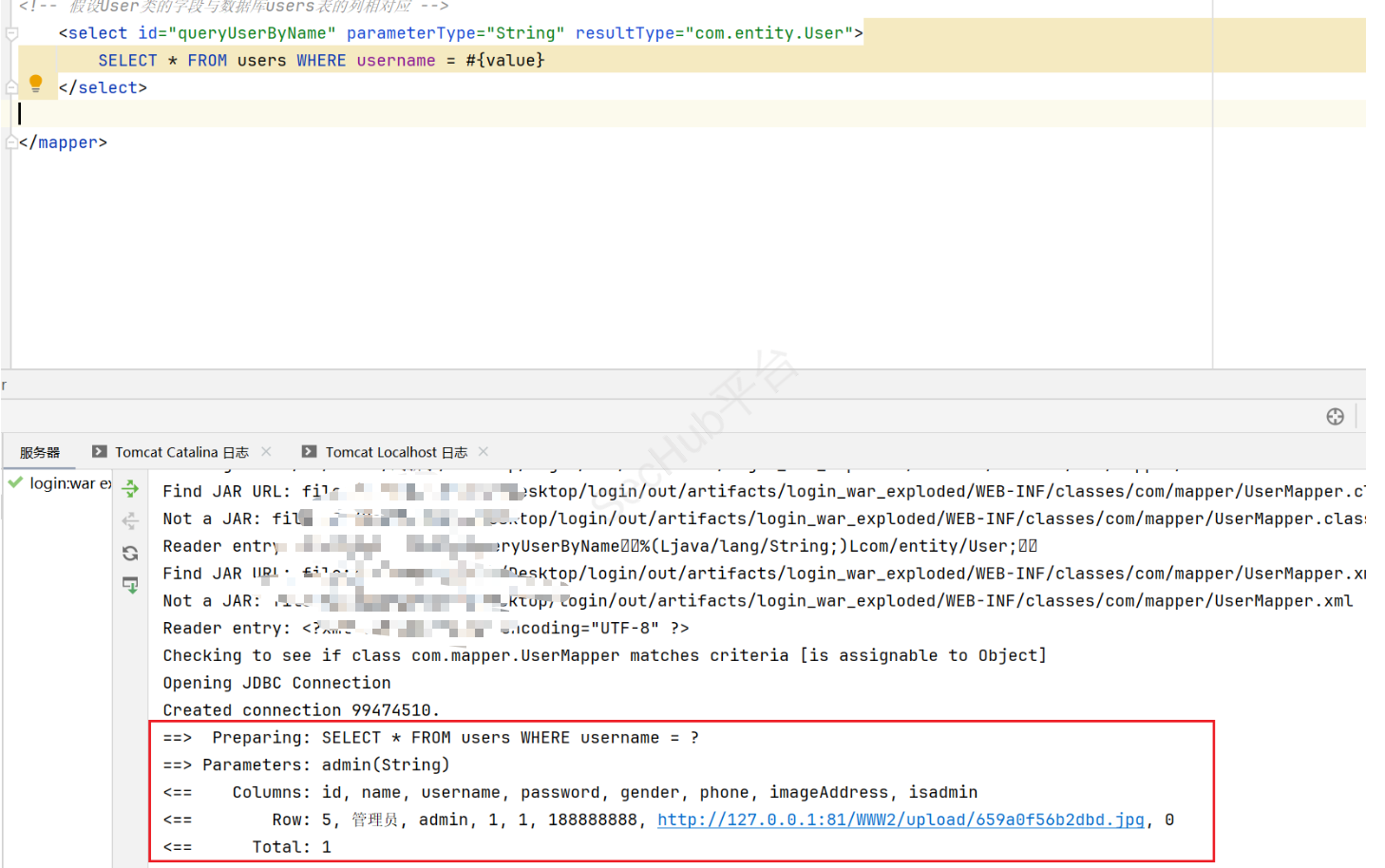Screen dimensions: 1385x868
Task: Open the Tomcat Catalina 日志 tab
Action: [x=181, y=453]
